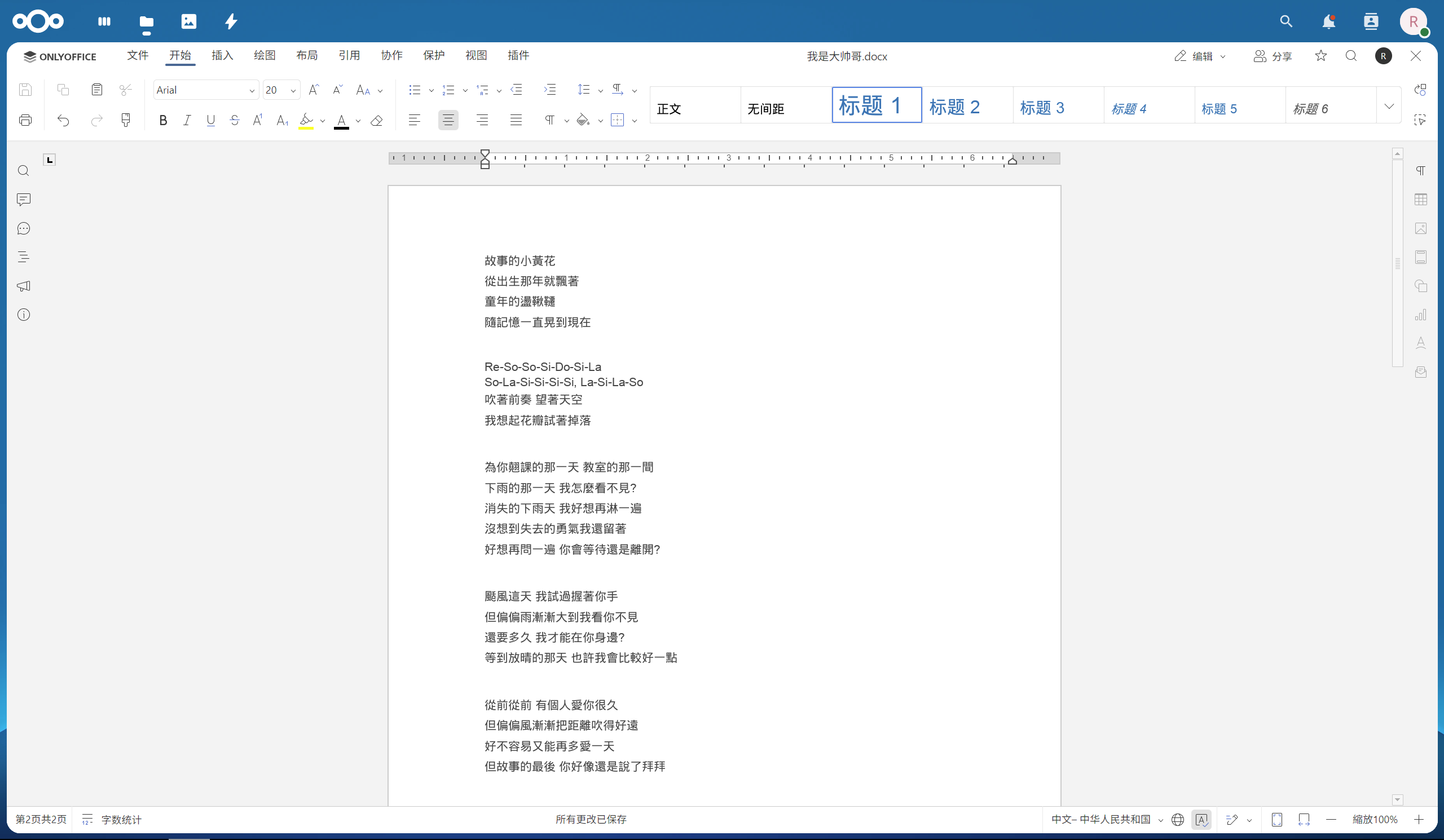Click the Increment font size icon

pyautogui.click(x=314, y=90)
